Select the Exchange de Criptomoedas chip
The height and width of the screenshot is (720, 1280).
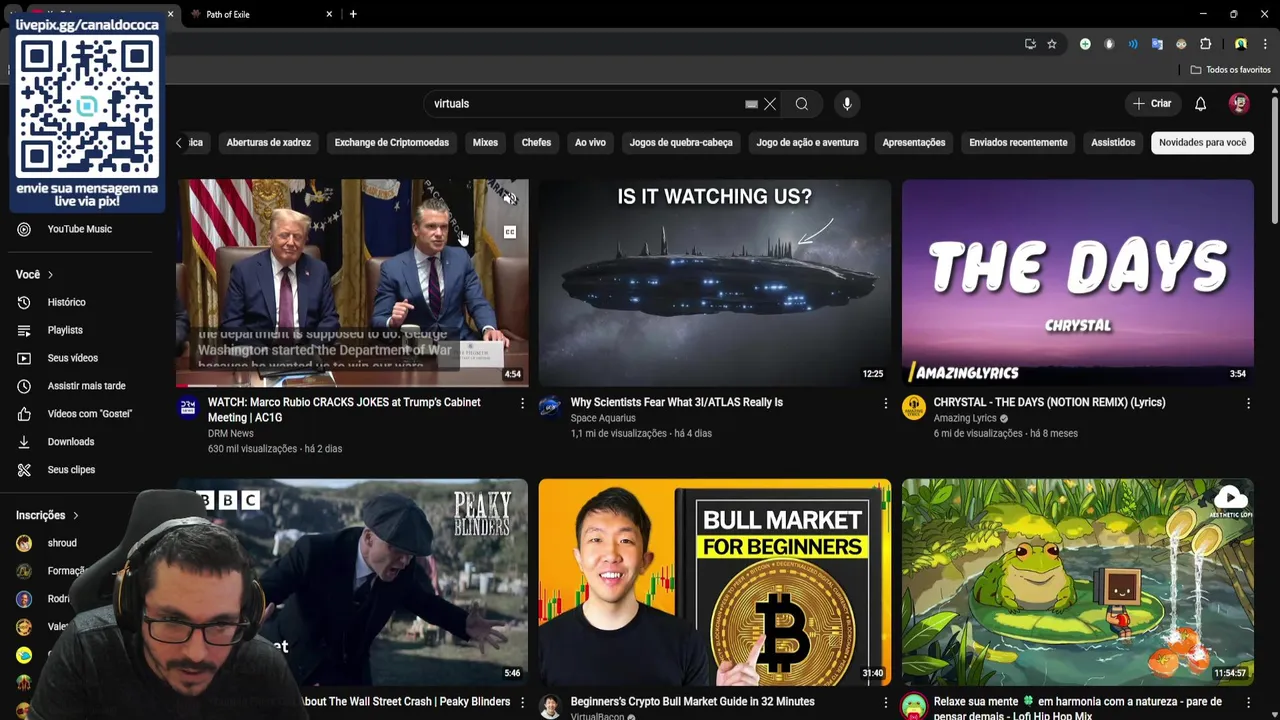click(x=391, y=142)
